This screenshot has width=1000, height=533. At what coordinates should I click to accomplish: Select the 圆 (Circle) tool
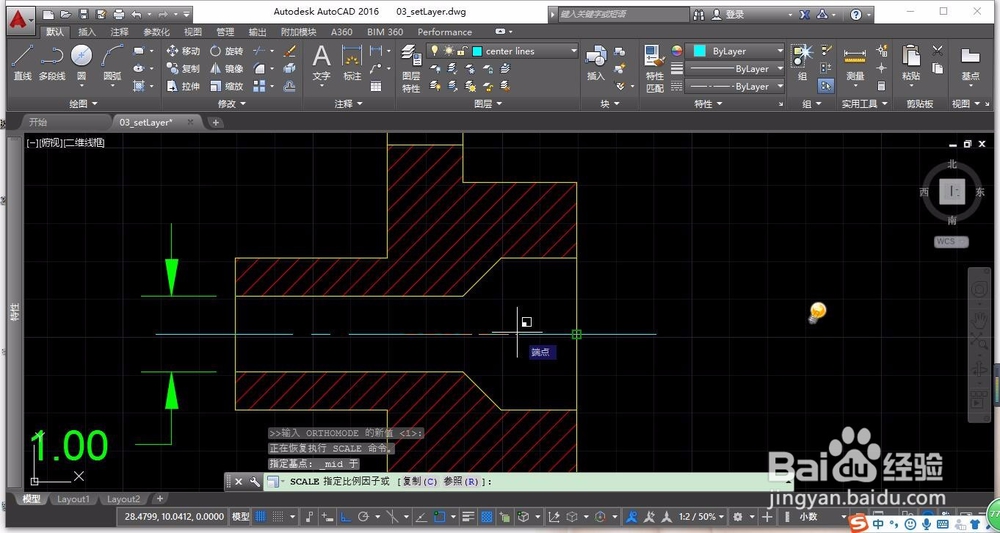82,63
